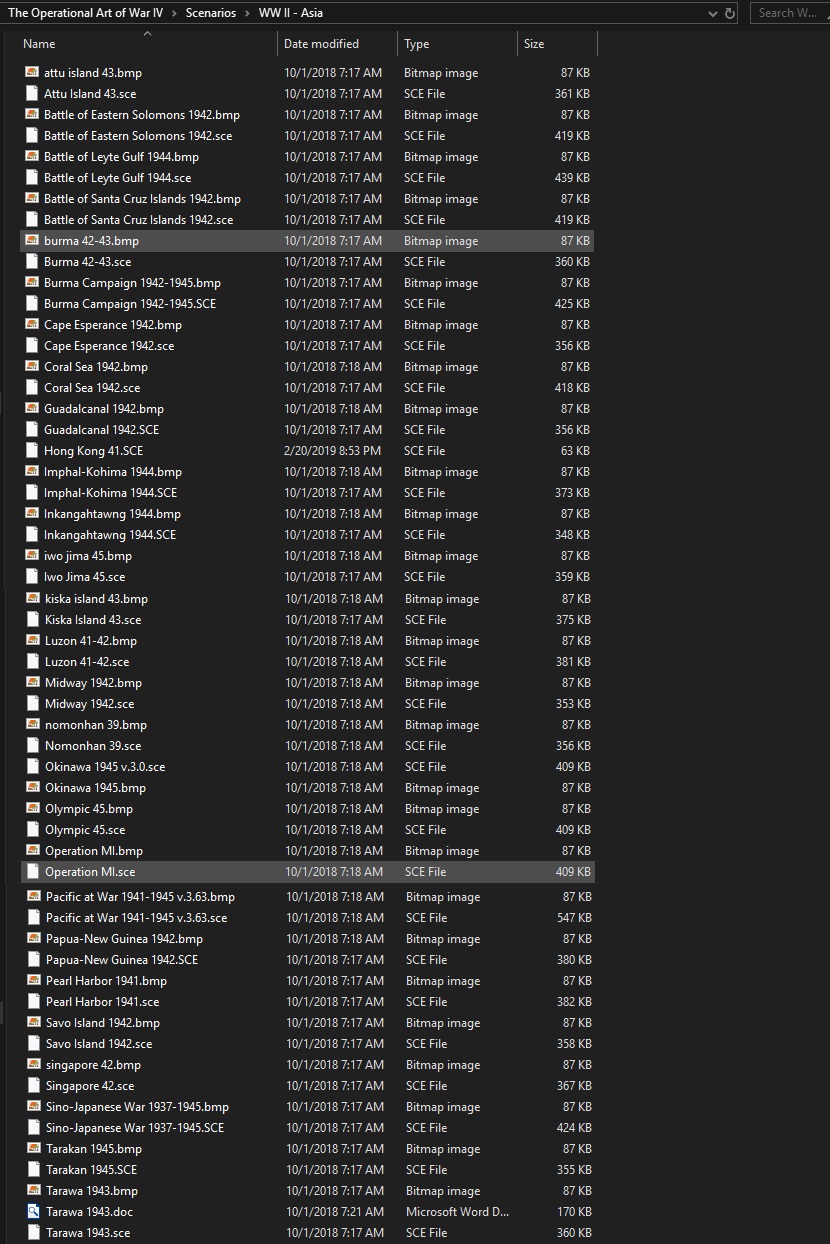Select file Singapore 42.sce
This screenshot has height=1244, width=830.
pos(90,1086)
